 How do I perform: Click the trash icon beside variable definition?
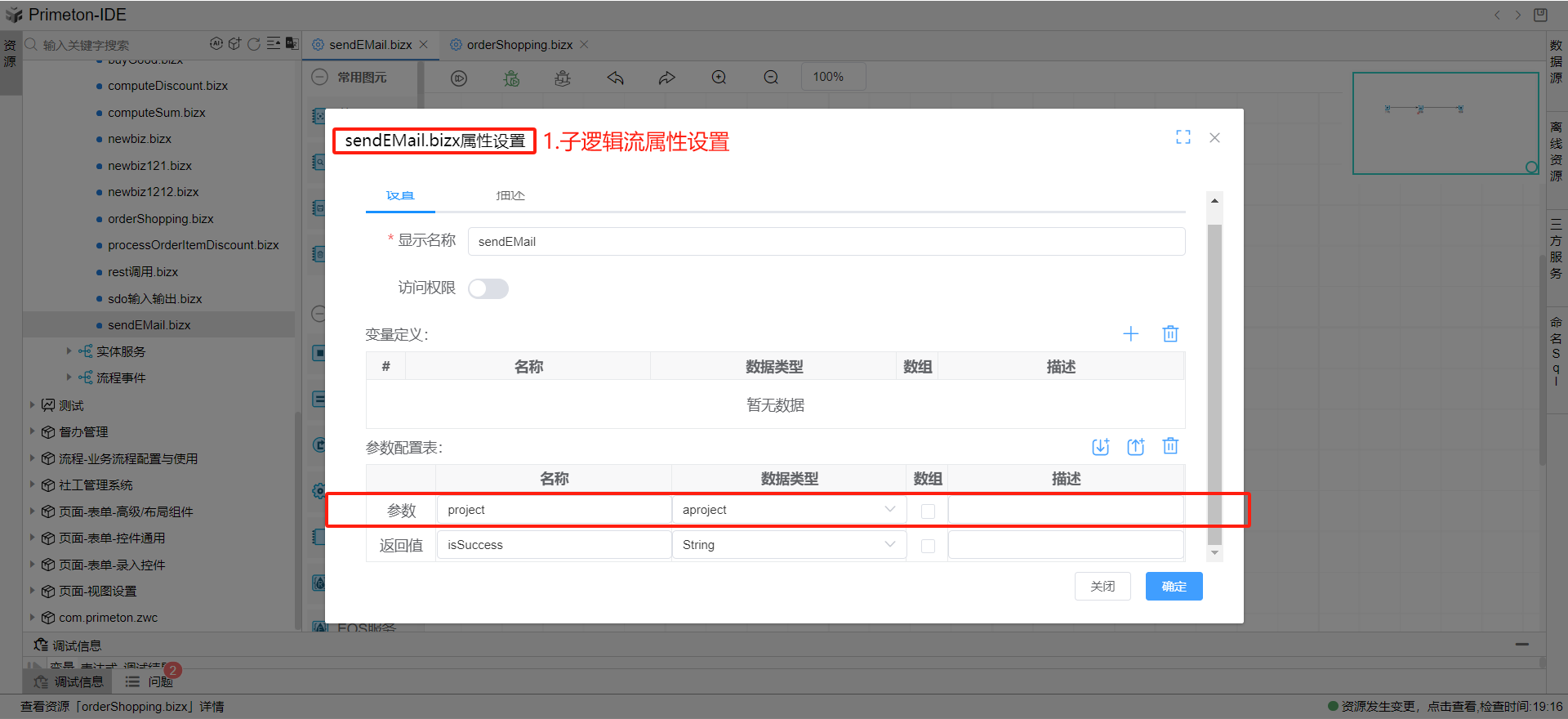click(x=1170, y=333)
